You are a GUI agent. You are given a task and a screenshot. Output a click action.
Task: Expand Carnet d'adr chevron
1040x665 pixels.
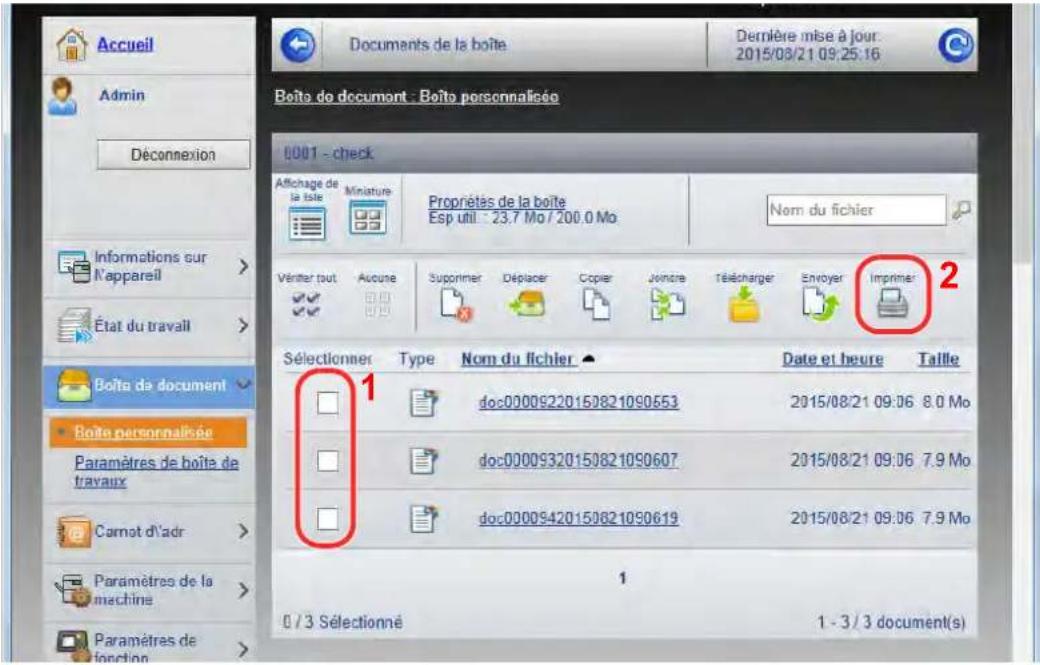243,532
